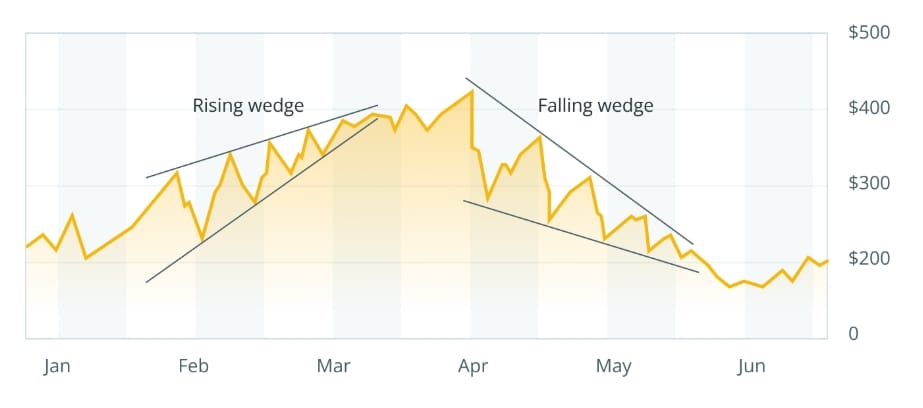Image resolution: width=923 pixels, height=408 pixels.
Task: Click the falling wedge upper trendline
Action: point(580,161)
